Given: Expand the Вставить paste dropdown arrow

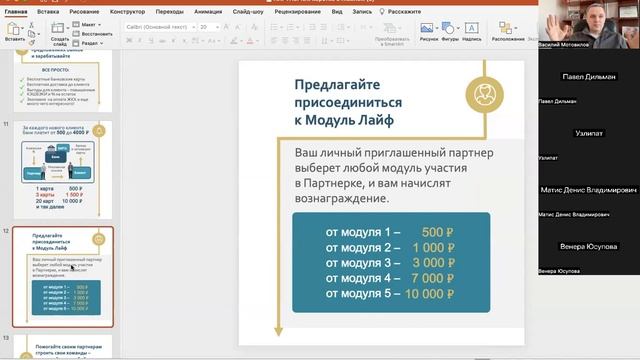Looking at the screenshot, I should (22, 29).
